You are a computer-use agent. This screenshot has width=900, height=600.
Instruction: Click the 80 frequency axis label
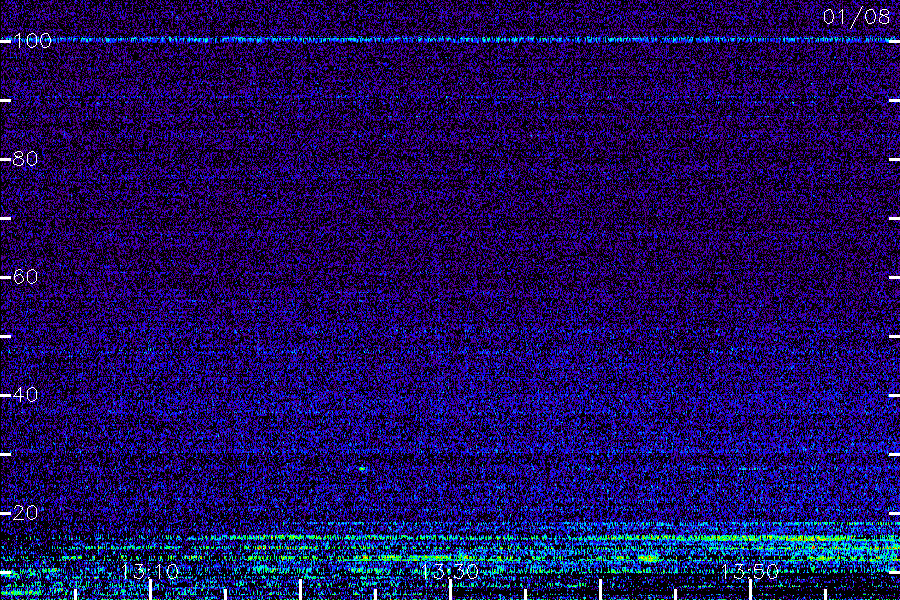coord(25,159)
